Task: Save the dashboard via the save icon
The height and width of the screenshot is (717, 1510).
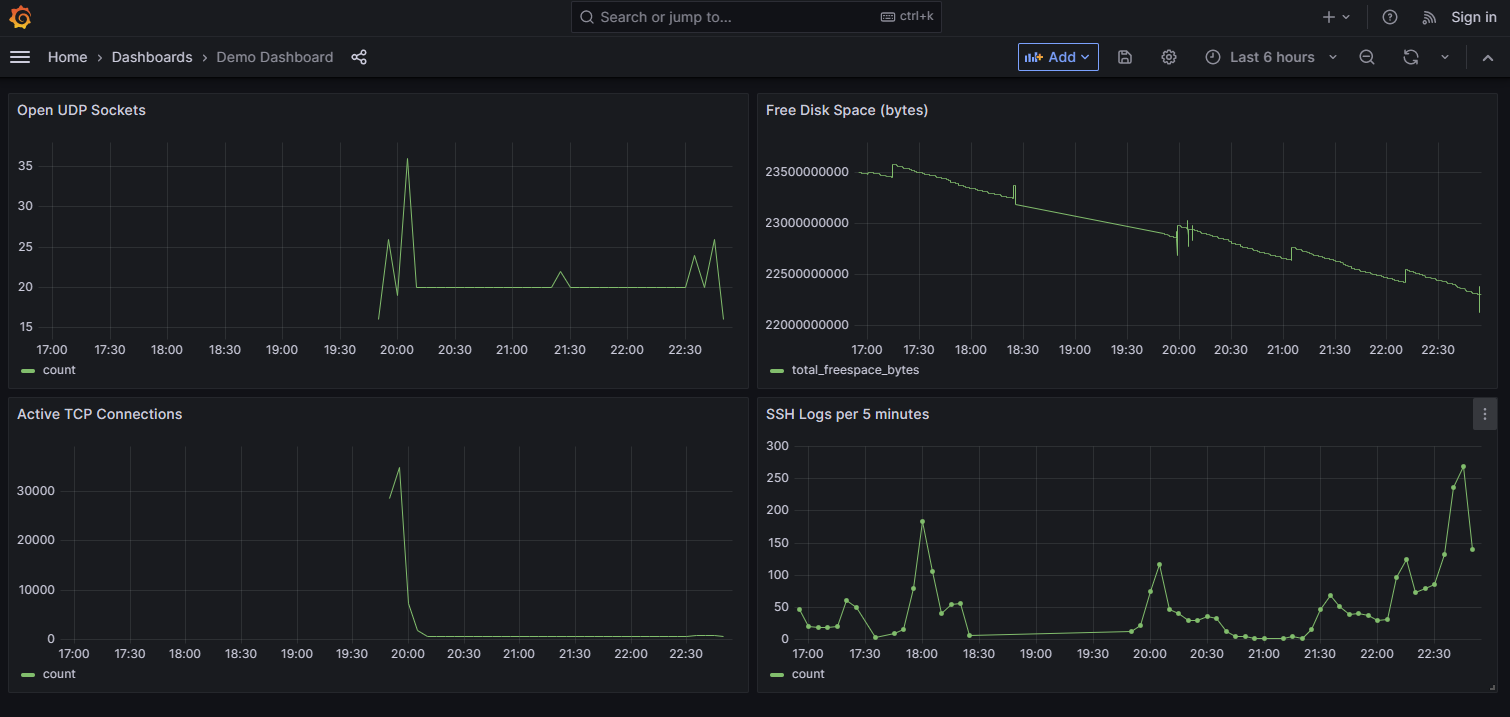Action: pyautogui.click(x=1125, y=57)
